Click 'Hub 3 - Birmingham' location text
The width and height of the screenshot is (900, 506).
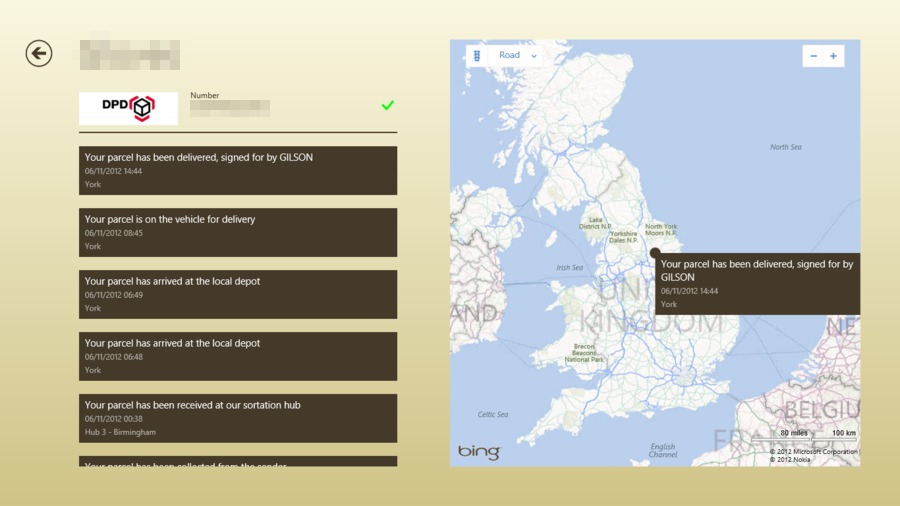(x=120, y=432)
